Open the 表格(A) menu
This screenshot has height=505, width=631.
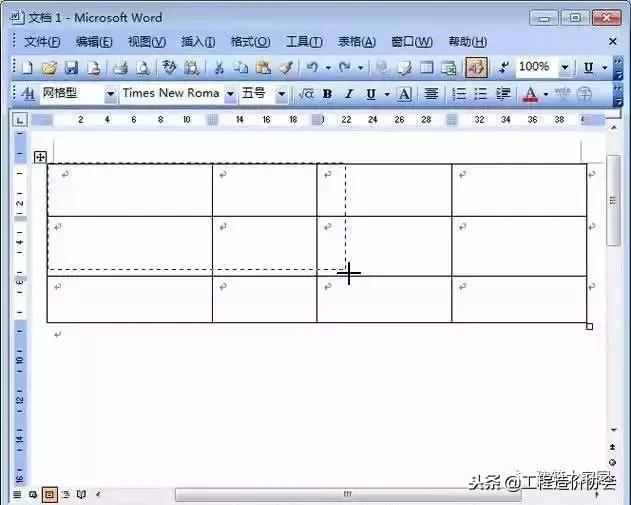pyautogui.click(x=357, y=41)
